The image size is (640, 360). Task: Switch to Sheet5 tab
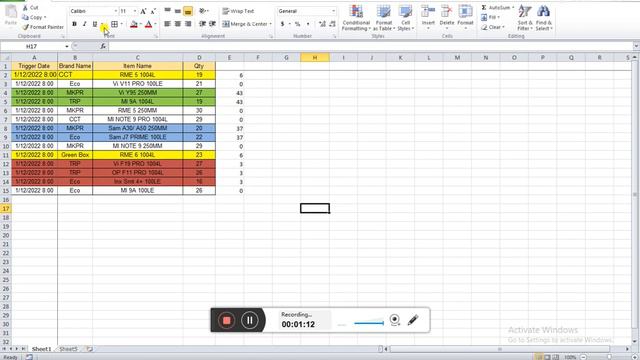pos(69,349)
